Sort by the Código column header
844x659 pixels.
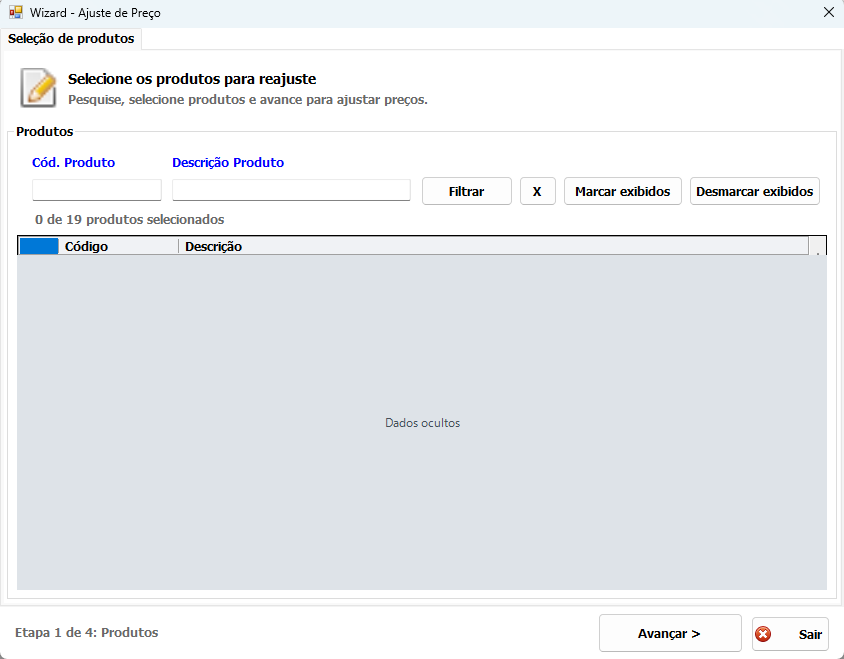click(118, 247)
